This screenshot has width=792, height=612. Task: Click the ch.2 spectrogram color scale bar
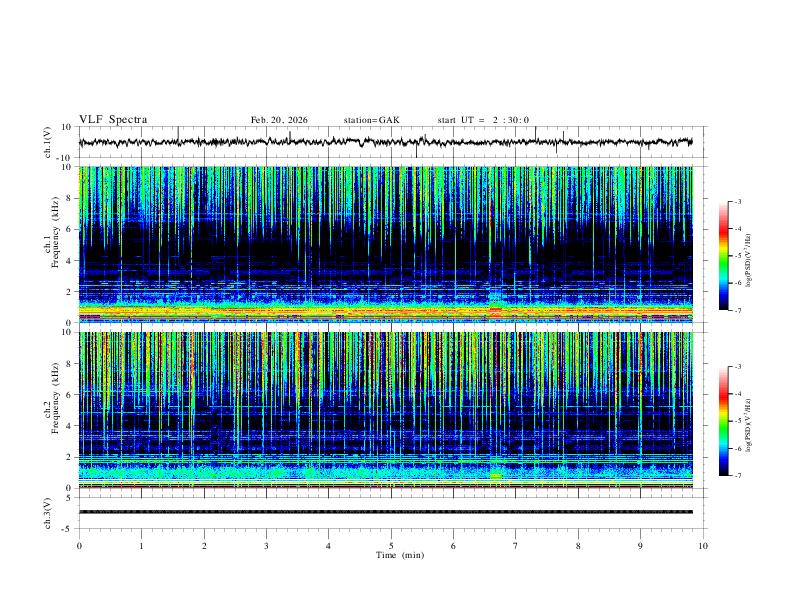pos(724,421)
